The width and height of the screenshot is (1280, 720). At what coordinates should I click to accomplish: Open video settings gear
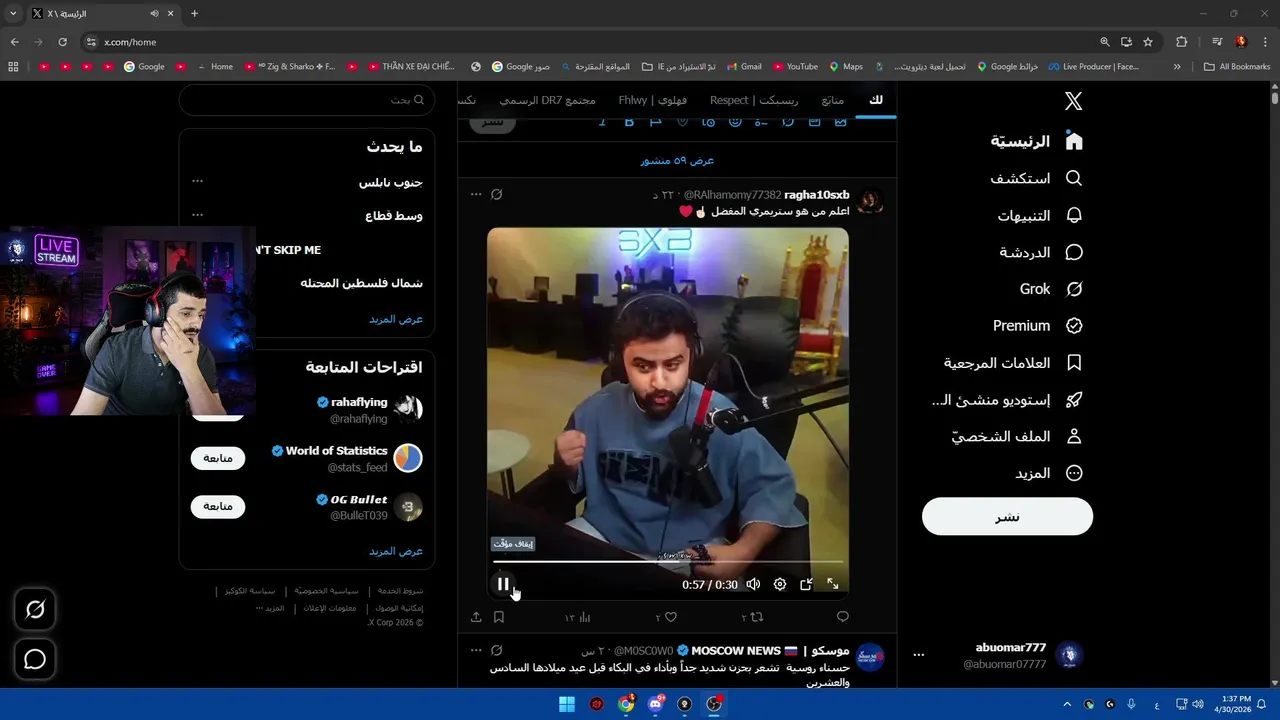(x=780, y=584)
